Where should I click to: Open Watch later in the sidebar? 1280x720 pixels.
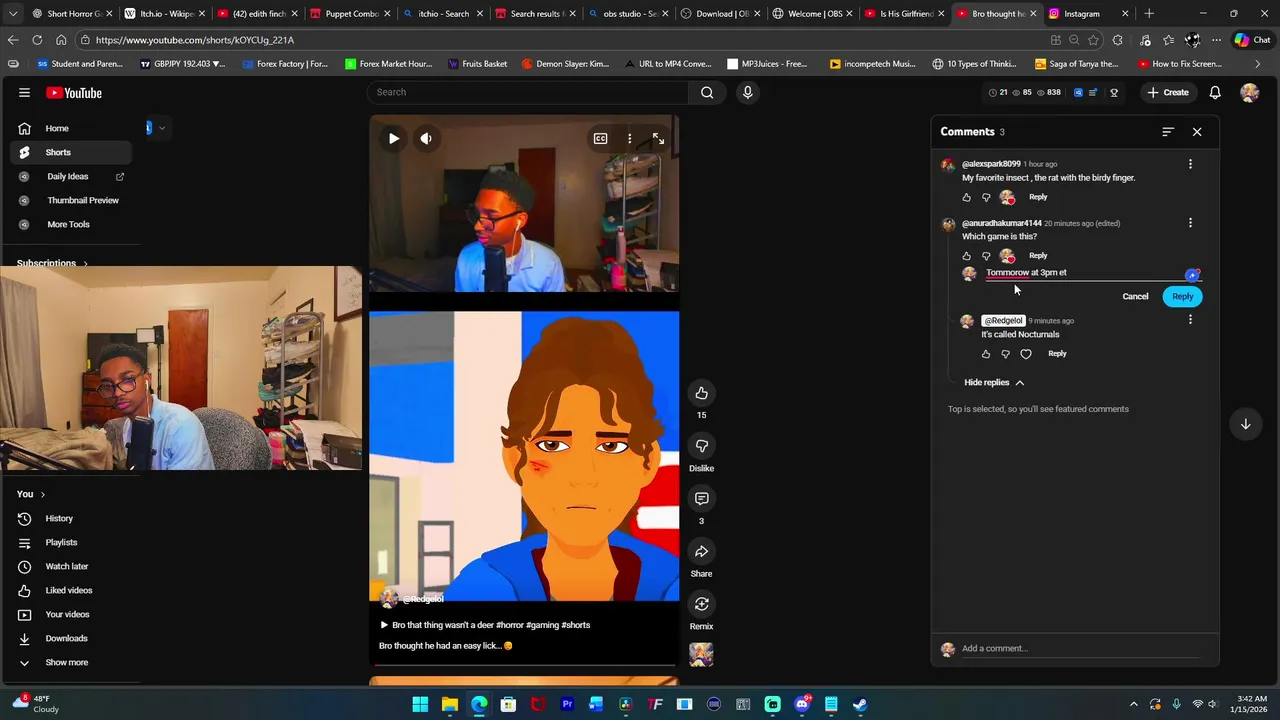71,566
